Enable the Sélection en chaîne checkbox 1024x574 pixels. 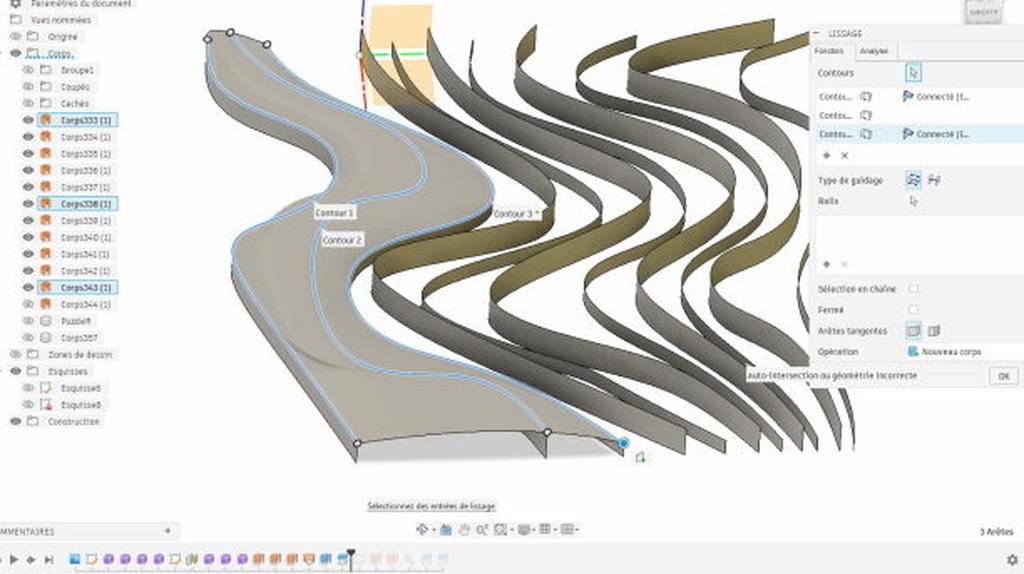913,289
